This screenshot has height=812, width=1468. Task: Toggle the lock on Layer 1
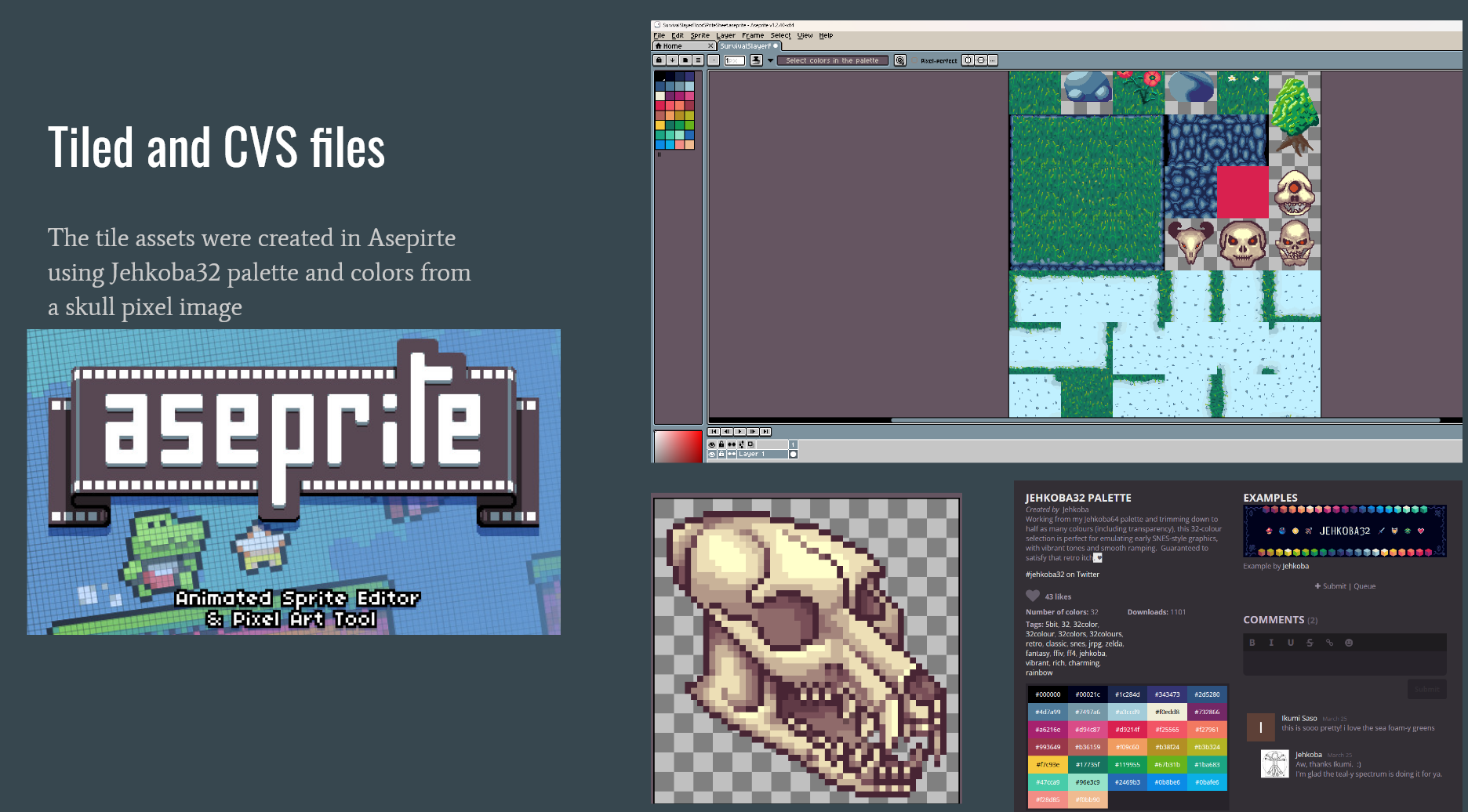tap(721, 454)
